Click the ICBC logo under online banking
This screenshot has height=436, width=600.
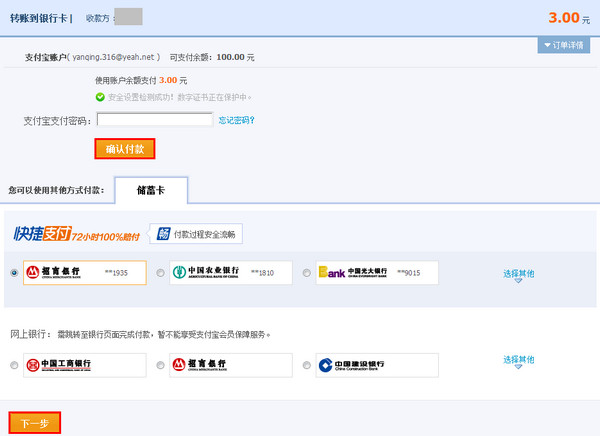click(x=58, y=365)
